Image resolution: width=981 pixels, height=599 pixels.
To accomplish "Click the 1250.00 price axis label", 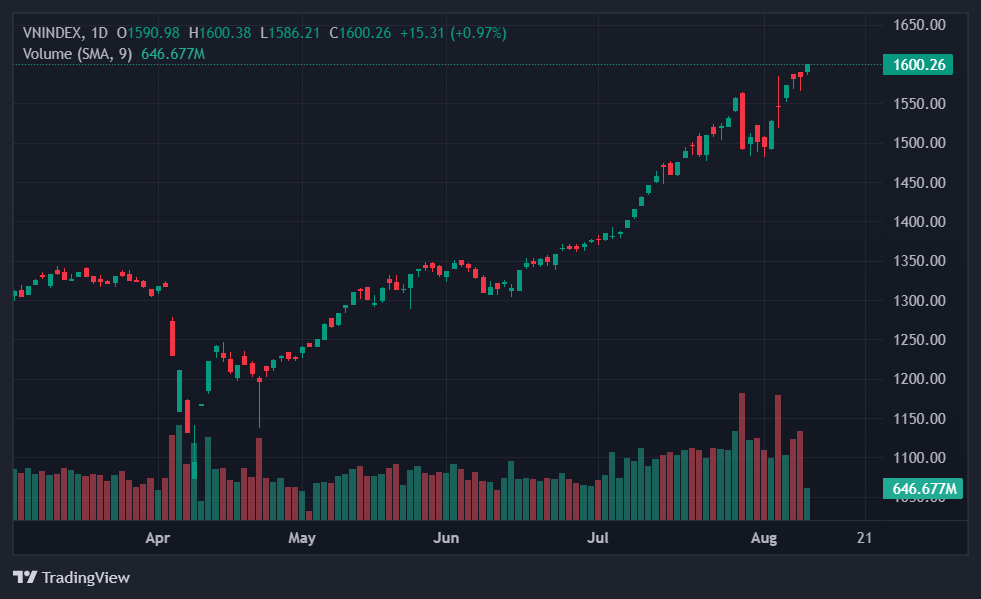I will [919, 340].
